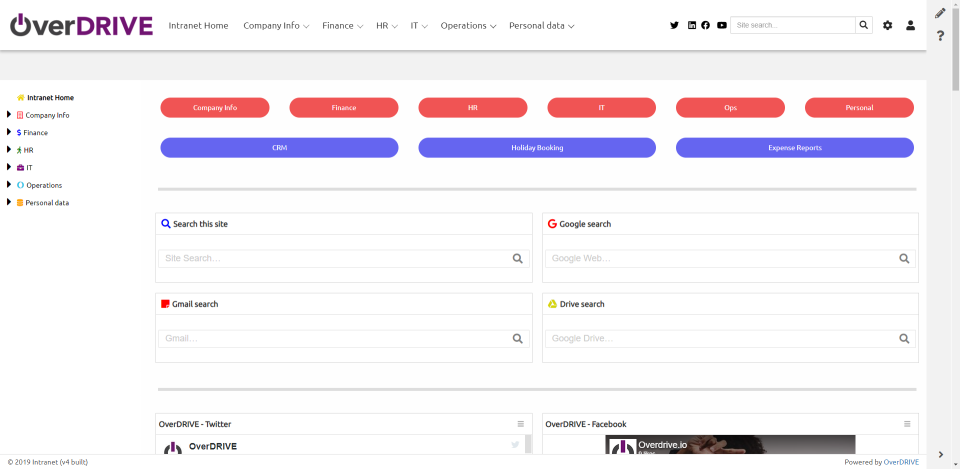Click the Company Info building icon in sidebar
The height and width of the screenshot is (469, 960).
[x=20, y=115]
